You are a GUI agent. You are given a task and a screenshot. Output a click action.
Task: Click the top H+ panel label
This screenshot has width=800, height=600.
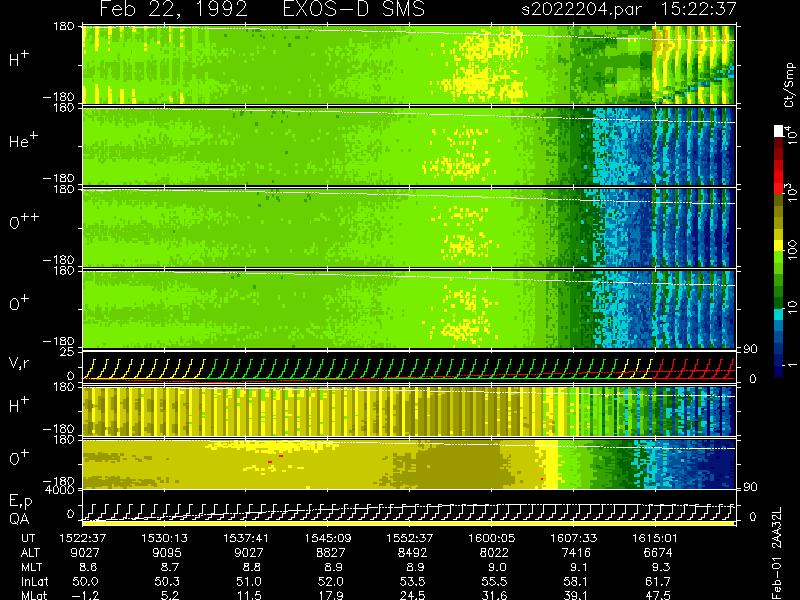click(19, 59)
